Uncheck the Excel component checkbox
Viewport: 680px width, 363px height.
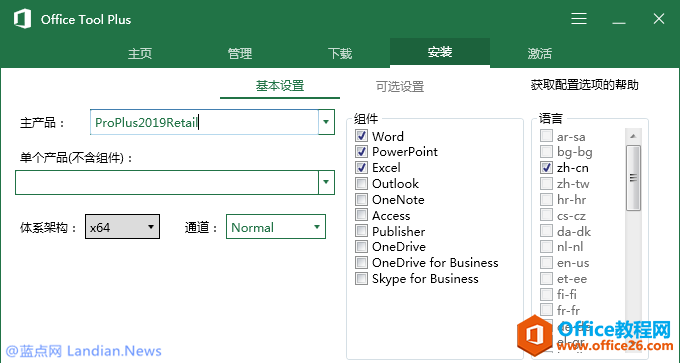click(x=361, y=167)
